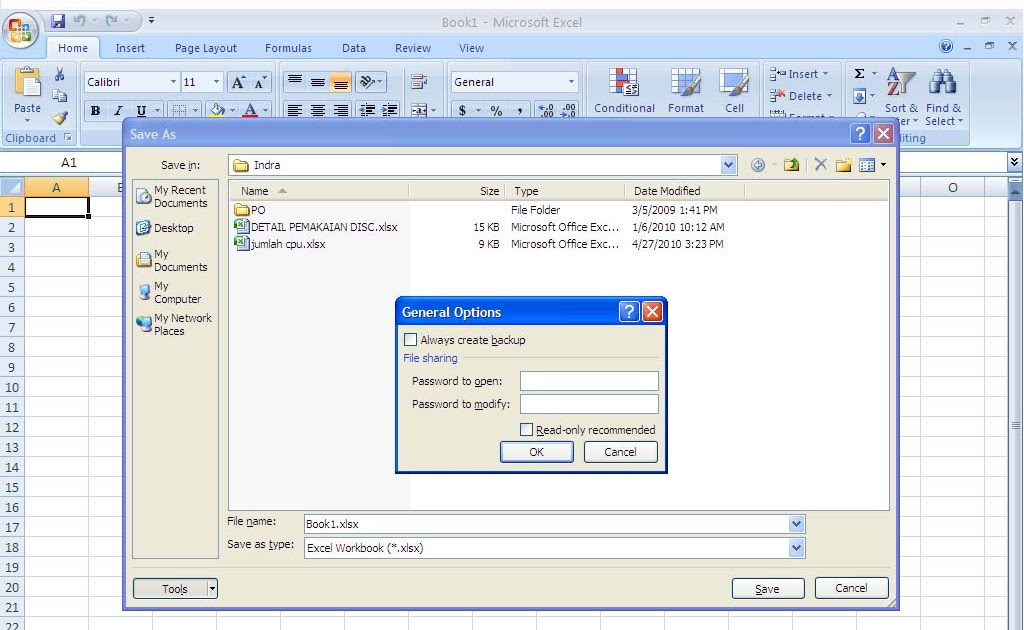Click Cancel in General Options dialog
This screenshot has height=630, width=1024.
click(620, 452)
